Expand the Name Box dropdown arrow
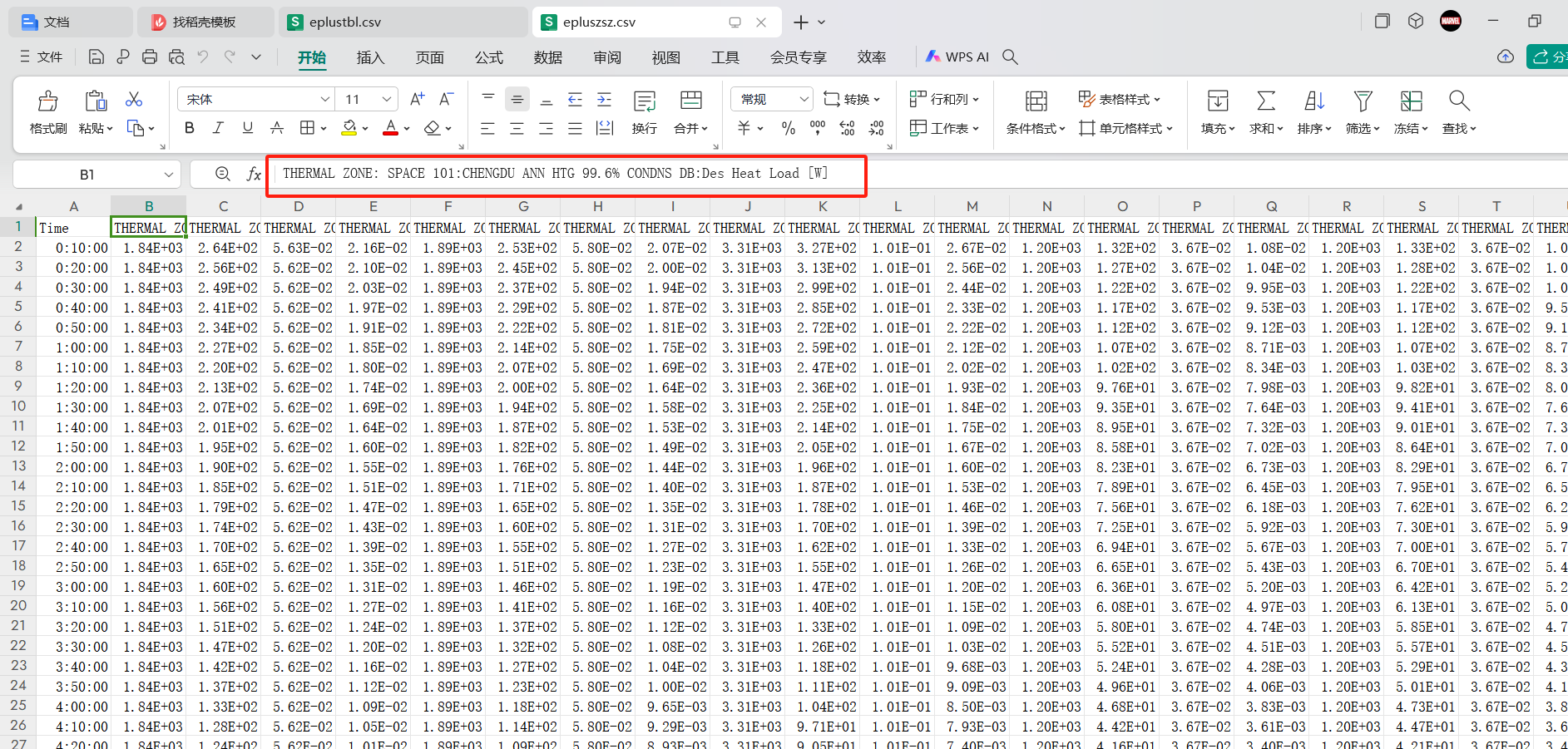This screenshot has height=749, width=1568. tap(169, 175)
